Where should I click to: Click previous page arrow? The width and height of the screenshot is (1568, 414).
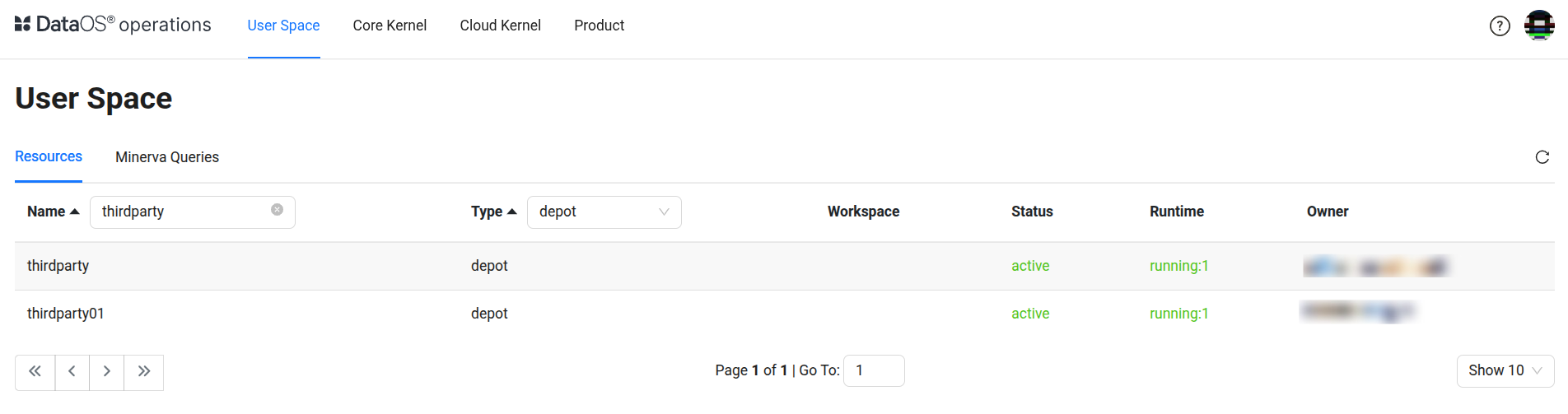(72, 371)
